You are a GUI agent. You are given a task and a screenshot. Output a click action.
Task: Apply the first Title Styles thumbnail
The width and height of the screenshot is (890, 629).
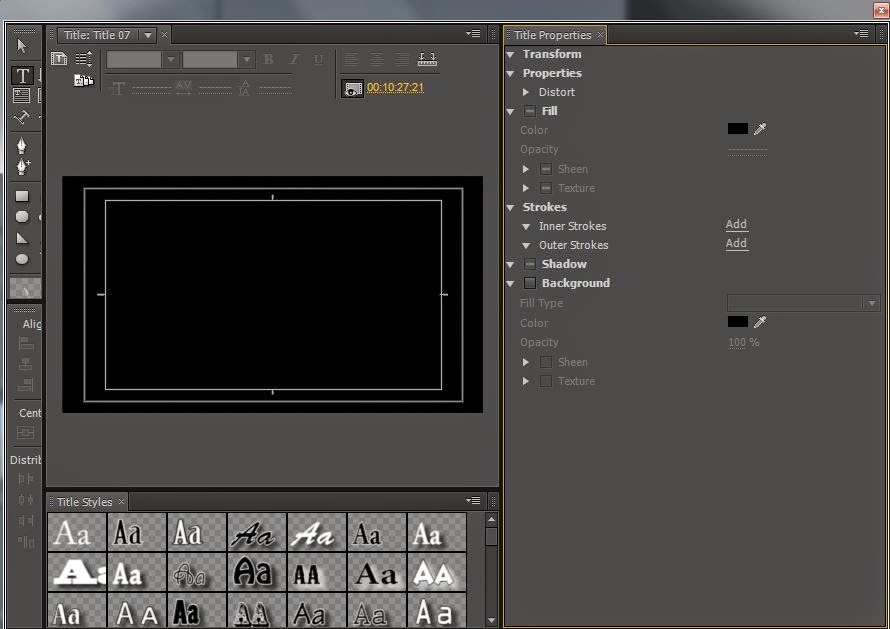point(77,532)
